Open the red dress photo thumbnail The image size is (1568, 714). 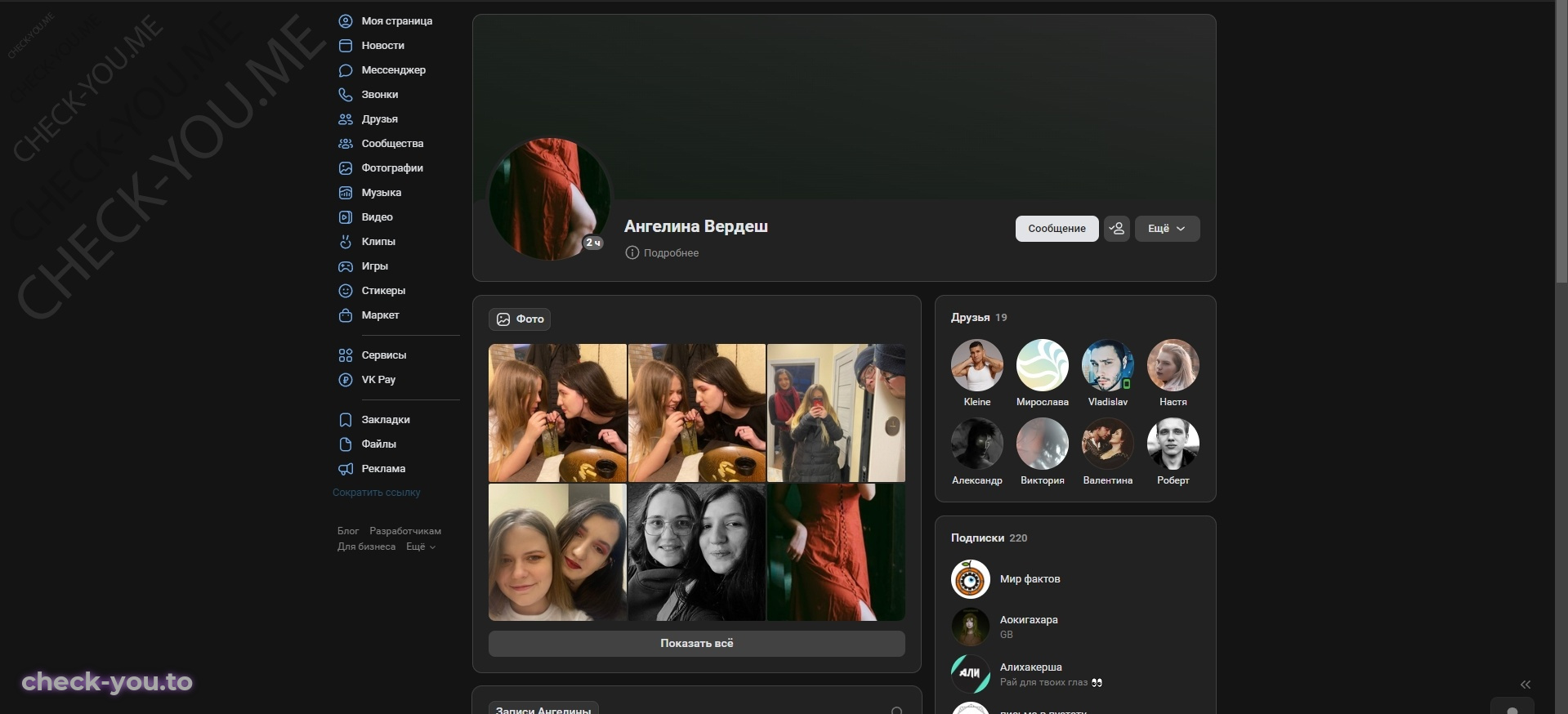(x=836, y=552)
